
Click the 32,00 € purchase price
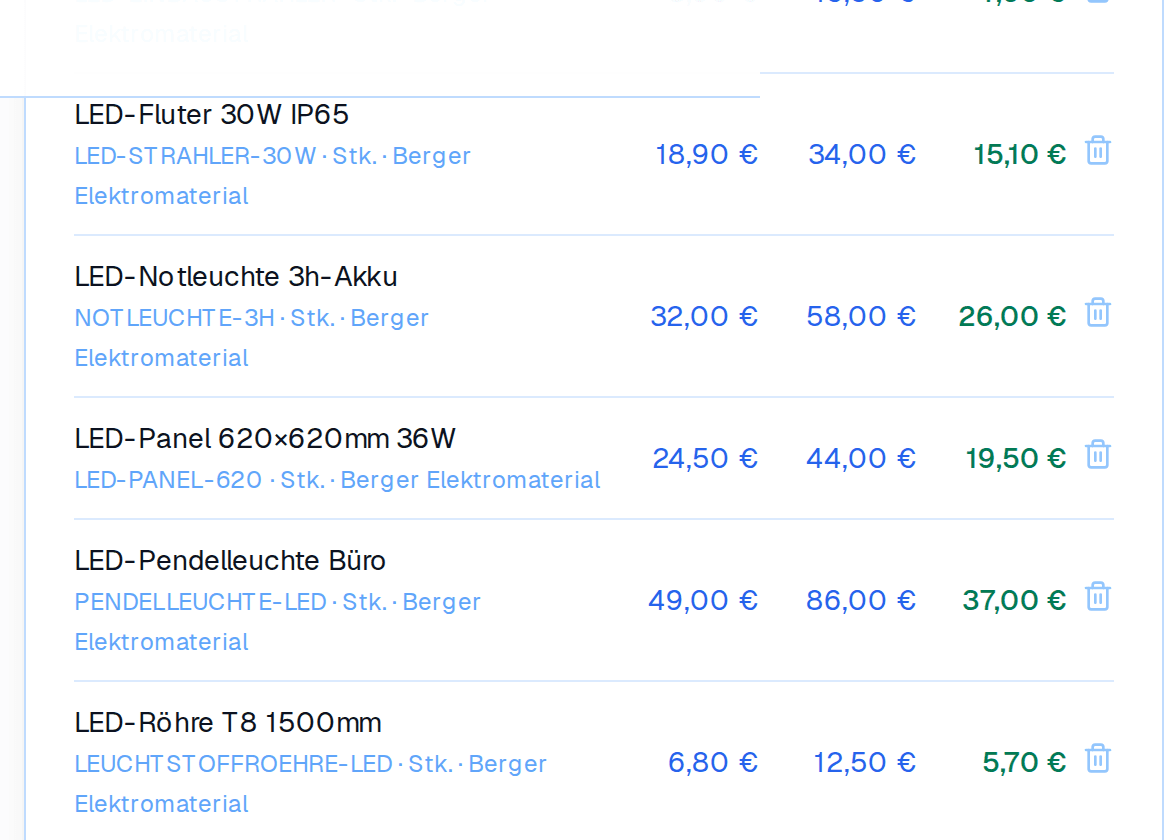click(704, 316)
